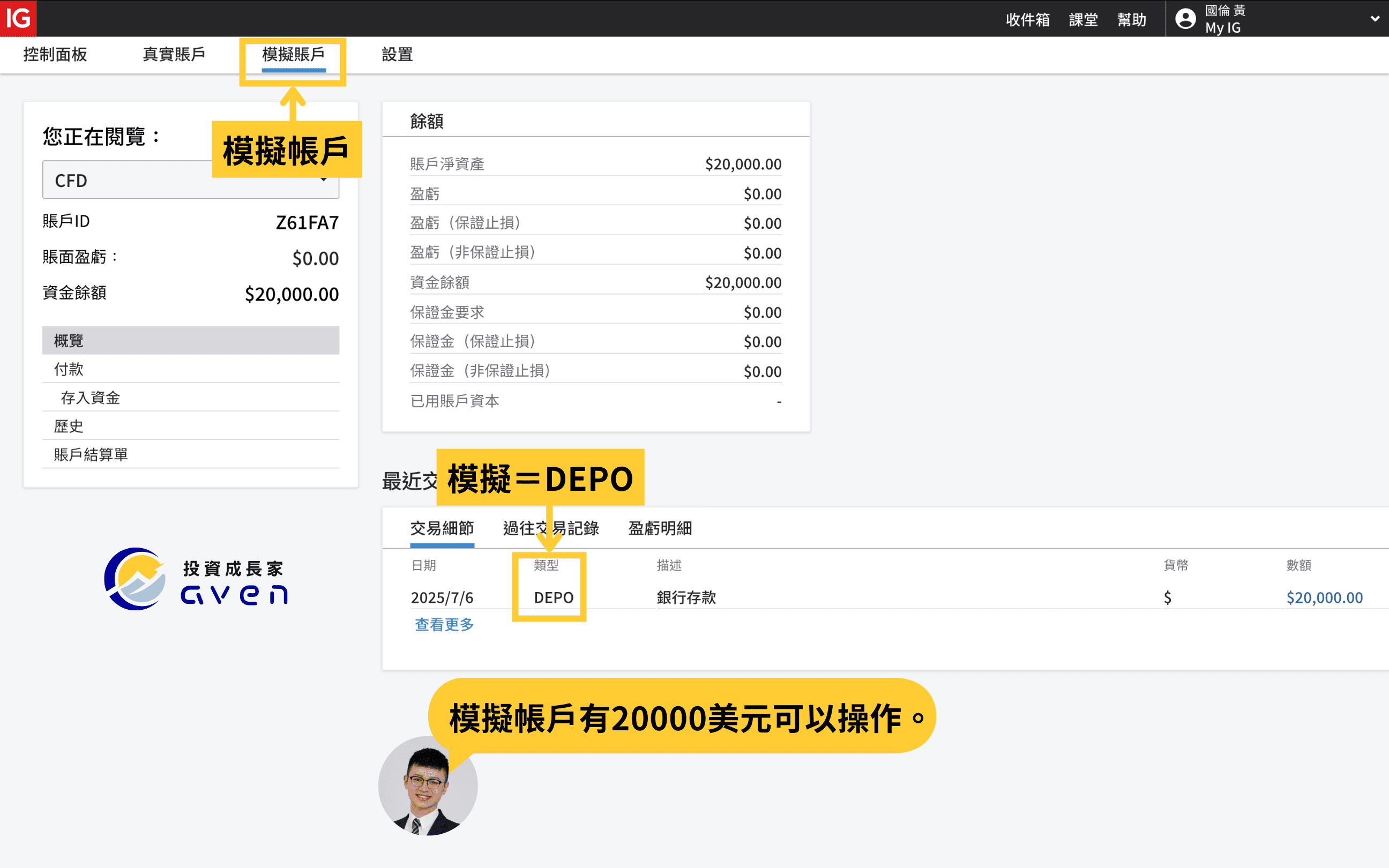Open 收件箱 inbox in top bar

pos(1027,20)
